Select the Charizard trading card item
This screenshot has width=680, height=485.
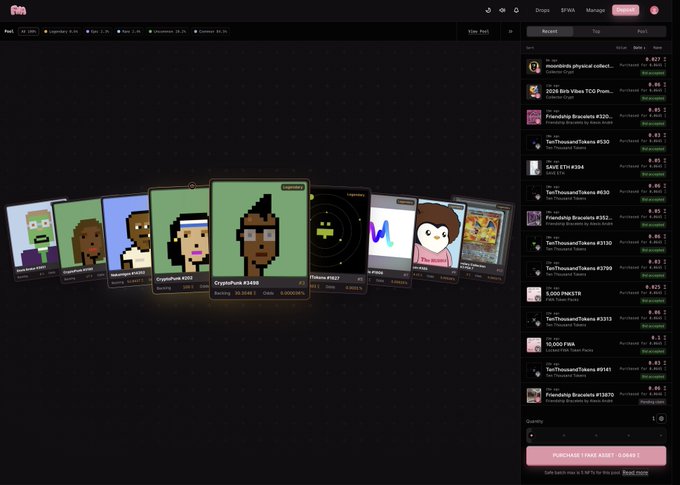(x=486, y=239)
